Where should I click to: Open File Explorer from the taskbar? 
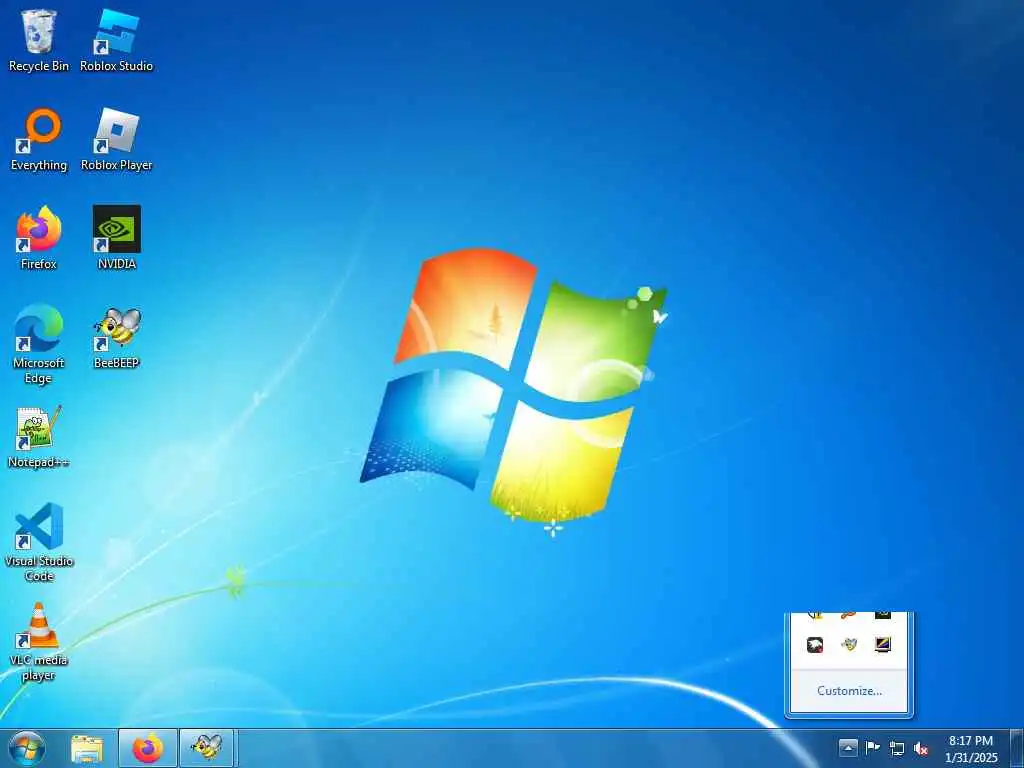pos(87,749)
